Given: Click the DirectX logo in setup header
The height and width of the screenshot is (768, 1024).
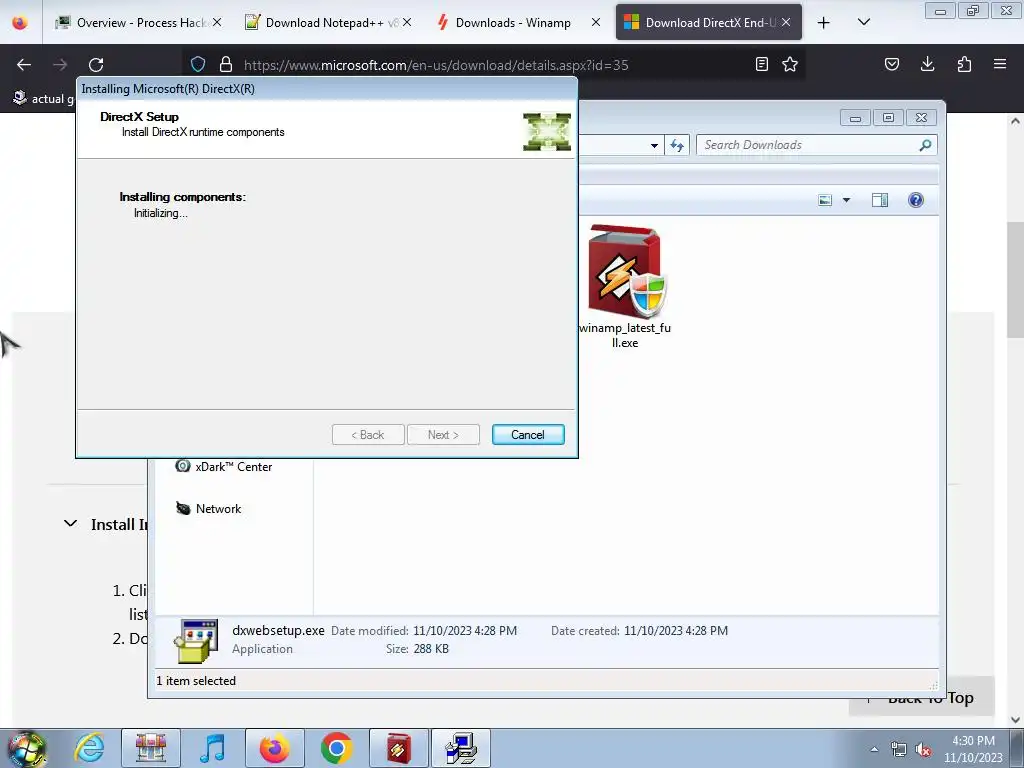Looking at the screenshot, I should tap(547, 132).
